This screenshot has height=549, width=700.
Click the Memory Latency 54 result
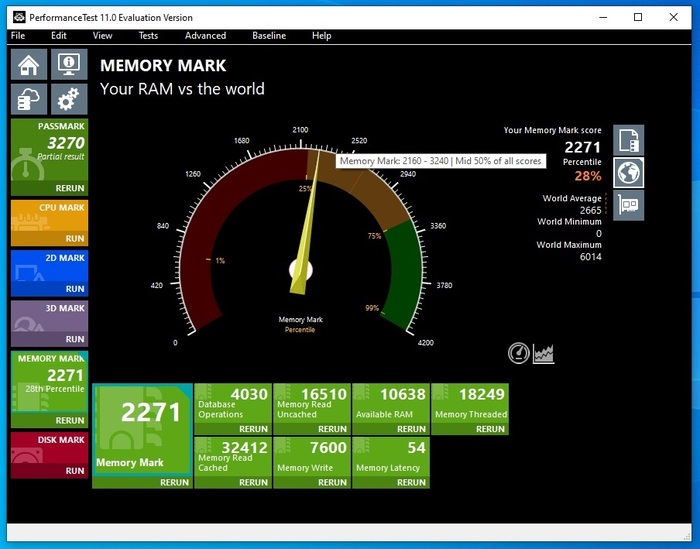tap(391, 457)
